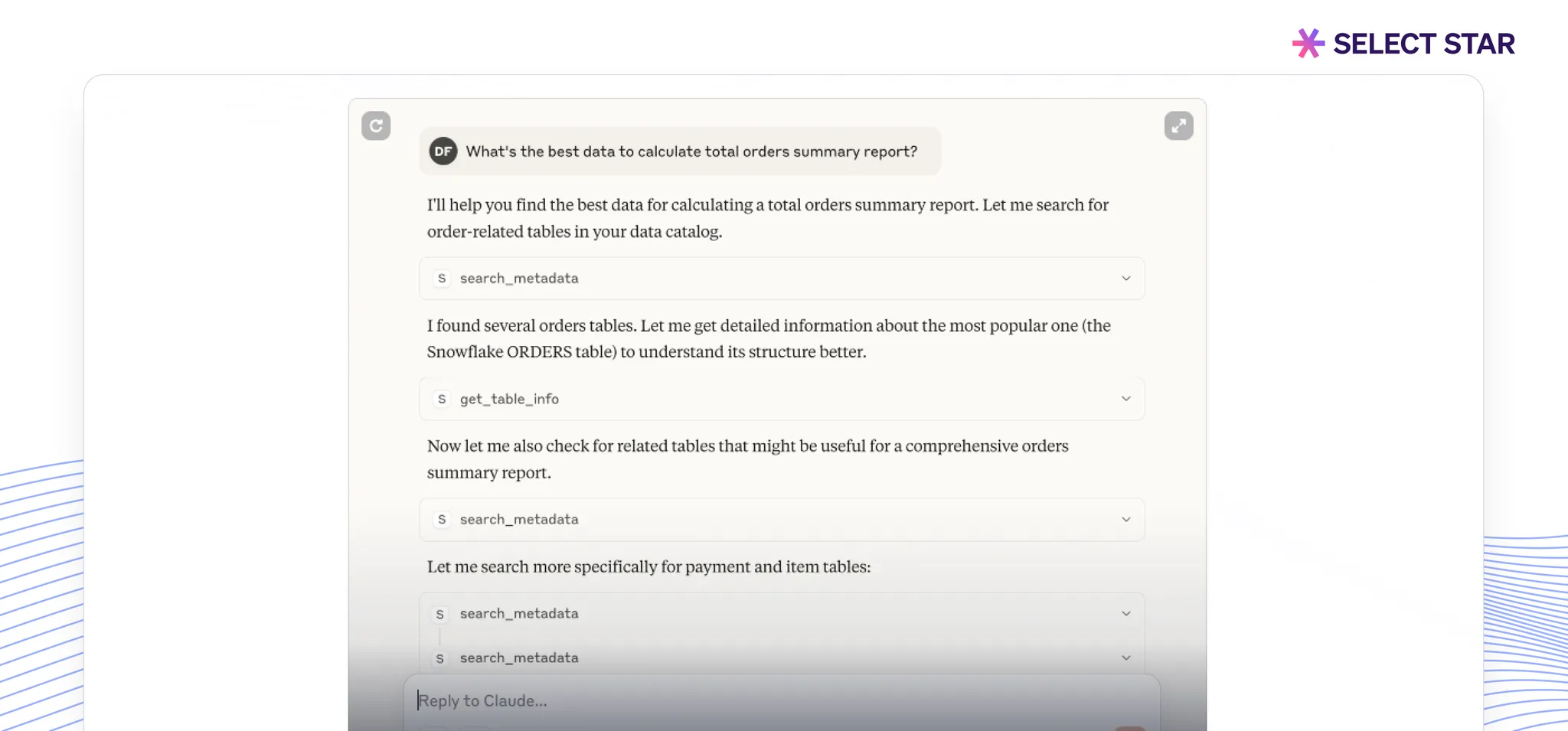Viewport: 1568px width, 731px height.
Task: Click the S badge on the bottommost search_metadata
Action: click(x=439, y=658)
